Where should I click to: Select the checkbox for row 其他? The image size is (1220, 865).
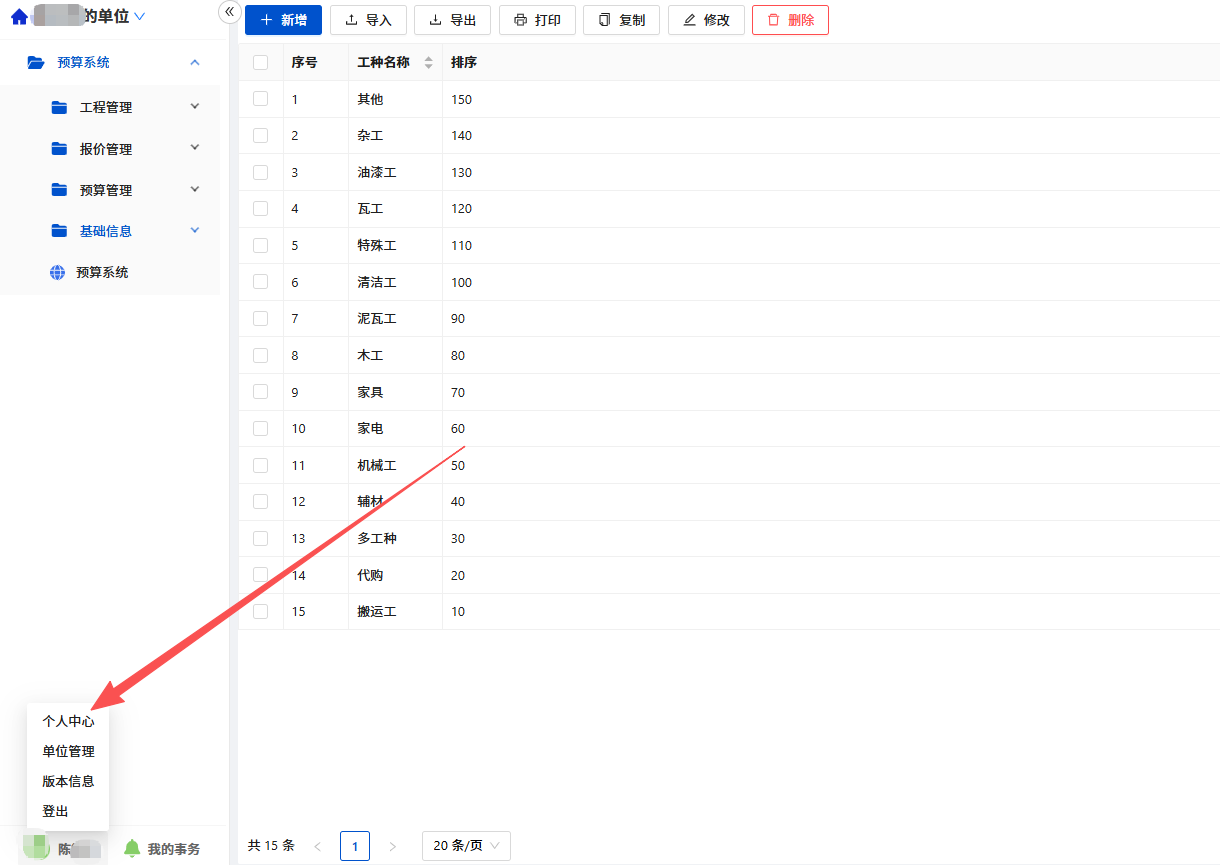261,99
